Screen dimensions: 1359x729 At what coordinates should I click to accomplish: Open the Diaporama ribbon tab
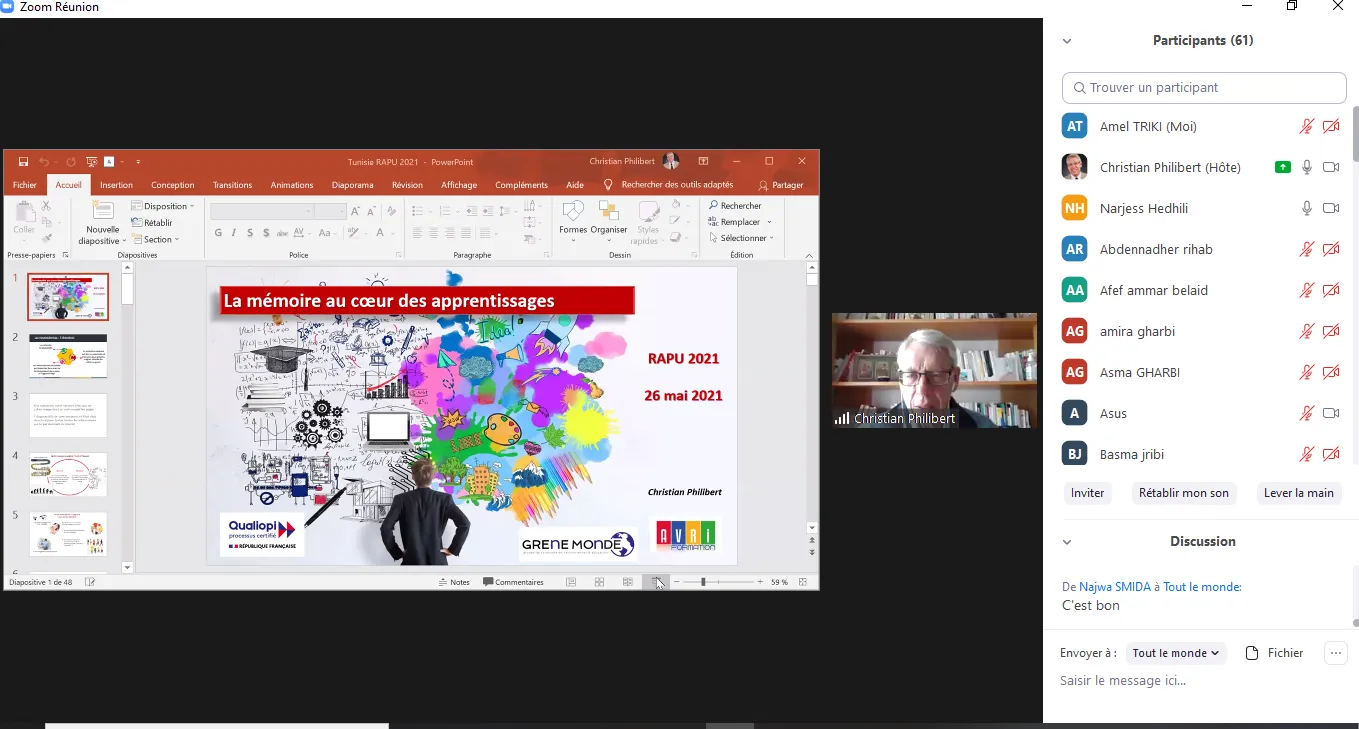point(352,185)
